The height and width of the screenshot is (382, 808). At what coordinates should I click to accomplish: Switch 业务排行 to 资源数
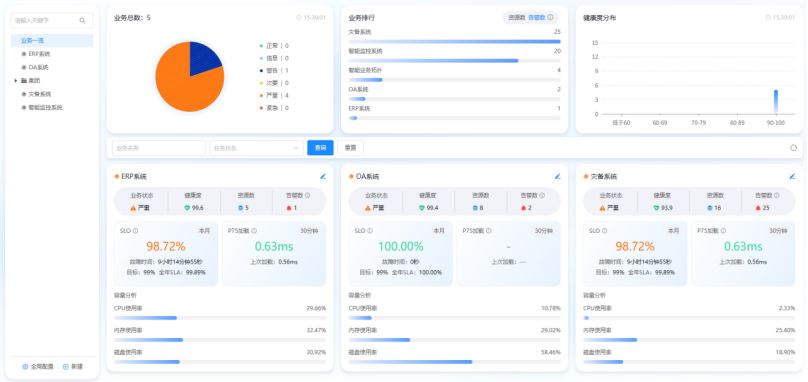517,18
